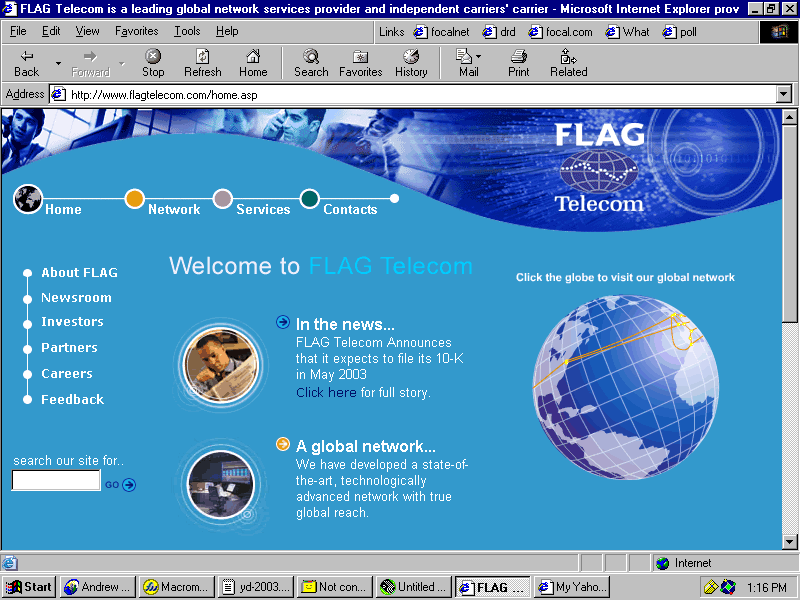The image size is (800, 600).
Task: Open the Back button history dropdown arrow
Action: click(x=58, y=64)
